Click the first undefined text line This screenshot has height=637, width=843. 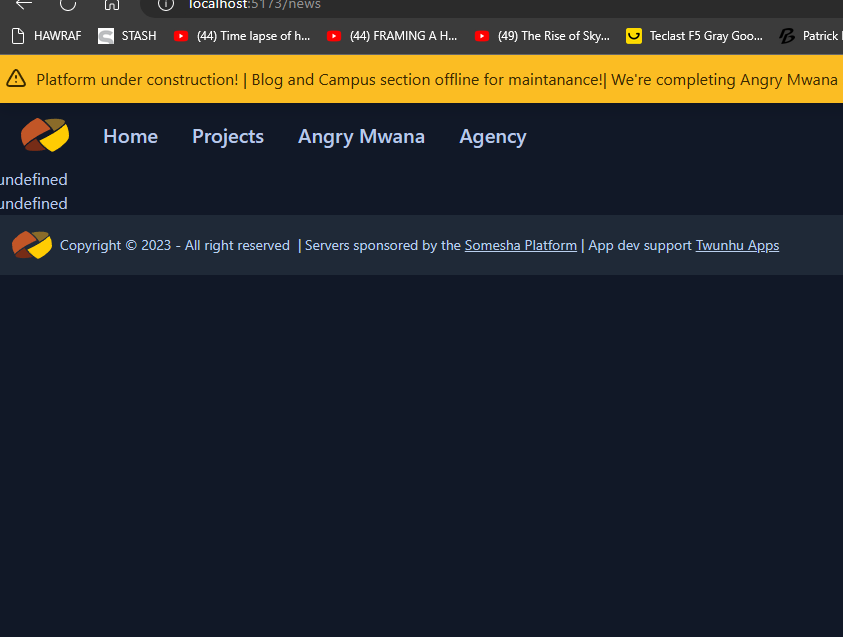tap(33, 180)
